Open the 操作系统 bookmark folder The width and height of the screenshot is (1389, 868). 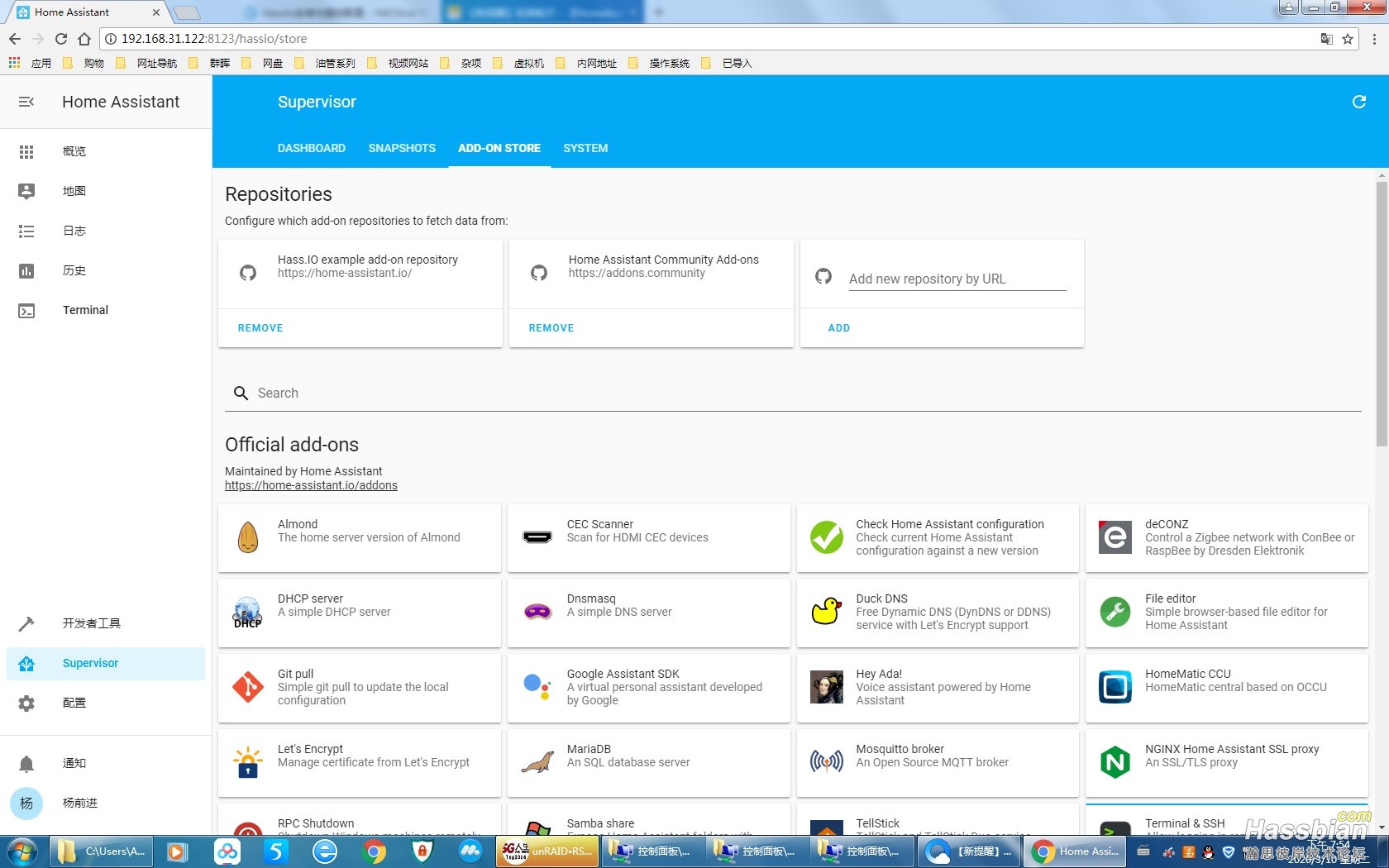pos(660,63)
